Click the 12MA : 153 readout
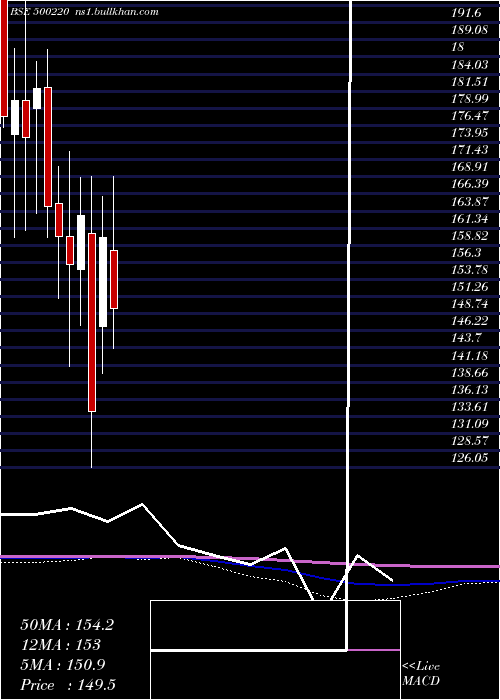This screenshot has height=700, width=500. tap(60, 645)
